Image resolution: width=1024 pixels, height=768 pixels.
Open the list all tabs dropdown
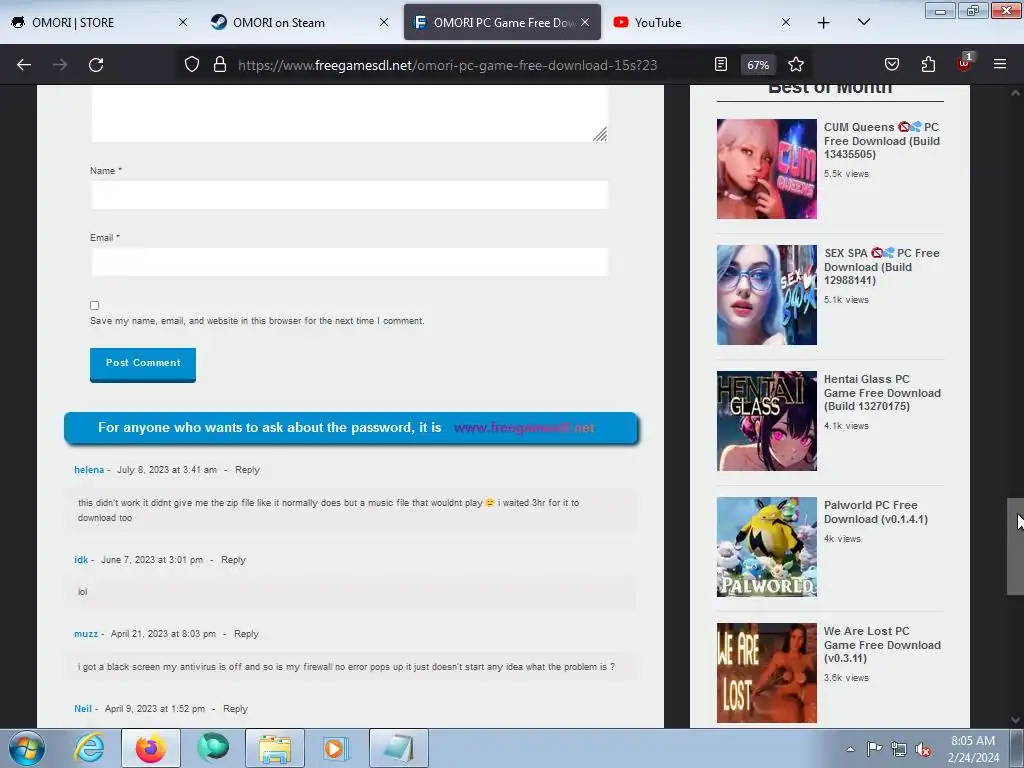(x=864, y=22)
